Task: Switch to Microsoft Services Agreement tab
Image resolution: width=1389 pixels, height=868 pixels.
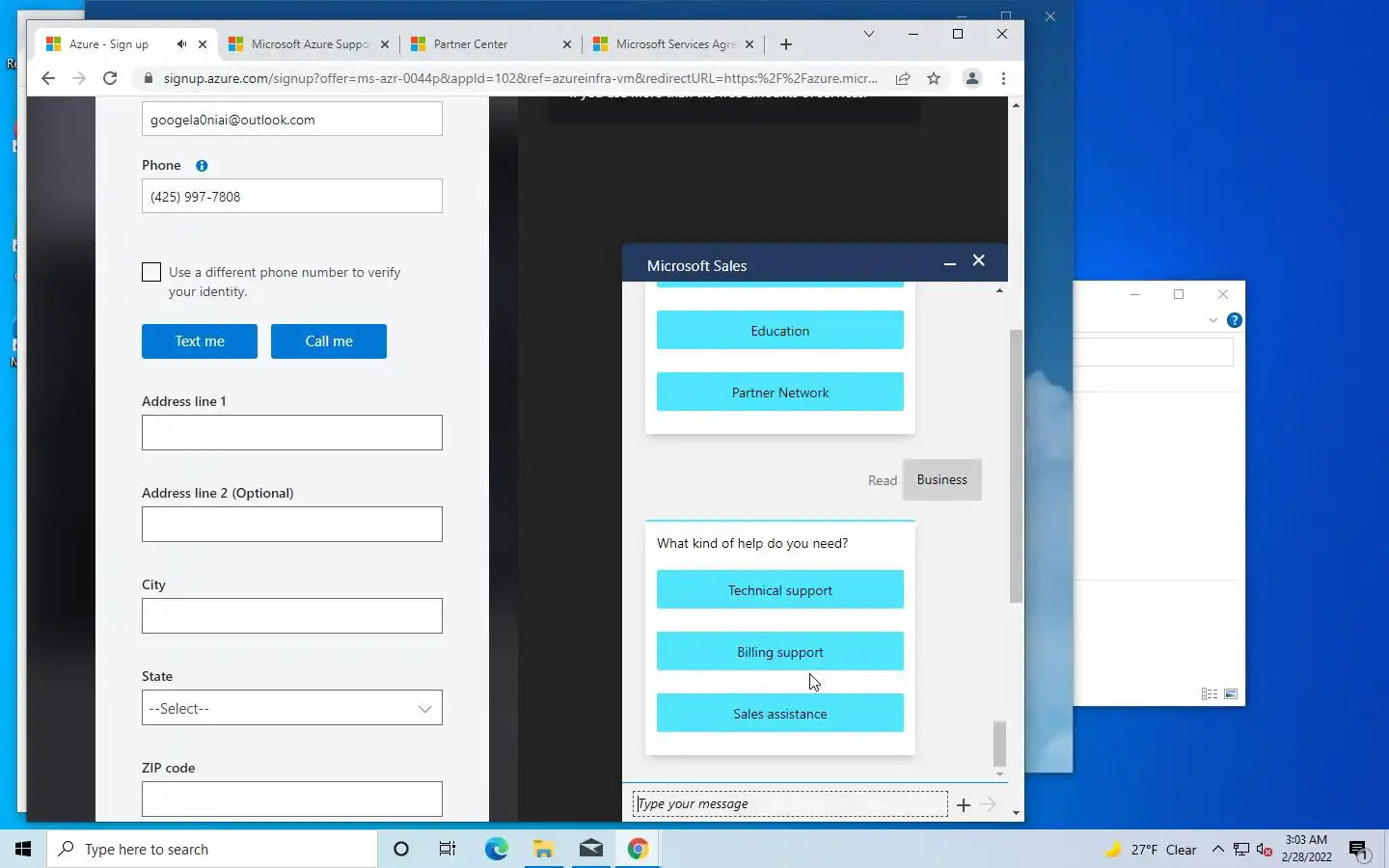Action: tap(675, 44)
